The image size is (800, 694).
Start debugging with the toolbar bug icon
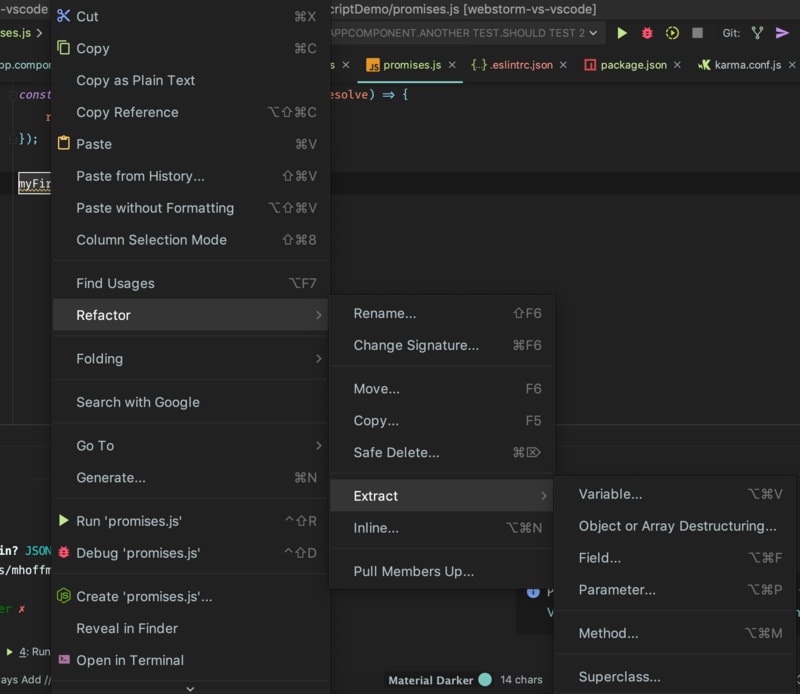coord(647,33)
